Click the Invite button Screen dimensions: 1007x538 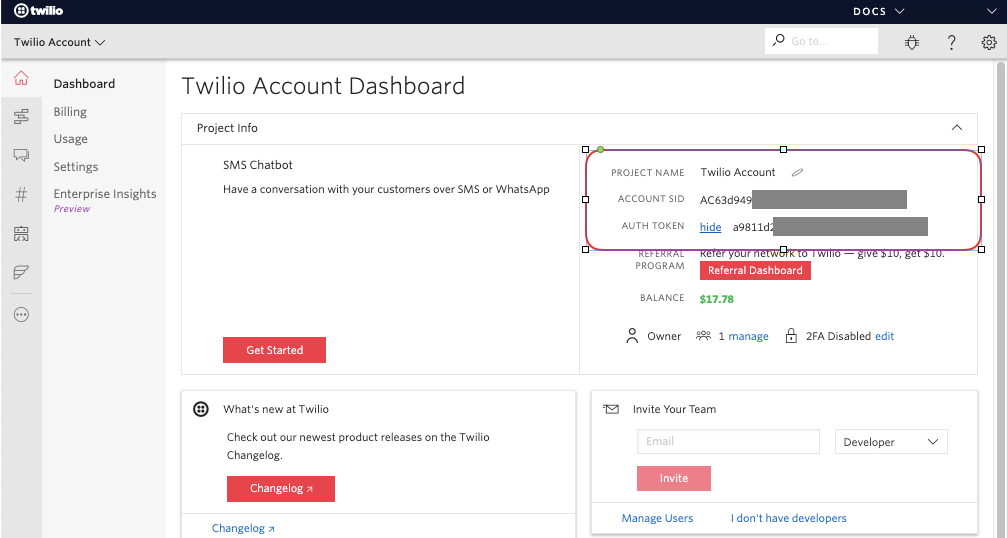[x=674, y=478]
